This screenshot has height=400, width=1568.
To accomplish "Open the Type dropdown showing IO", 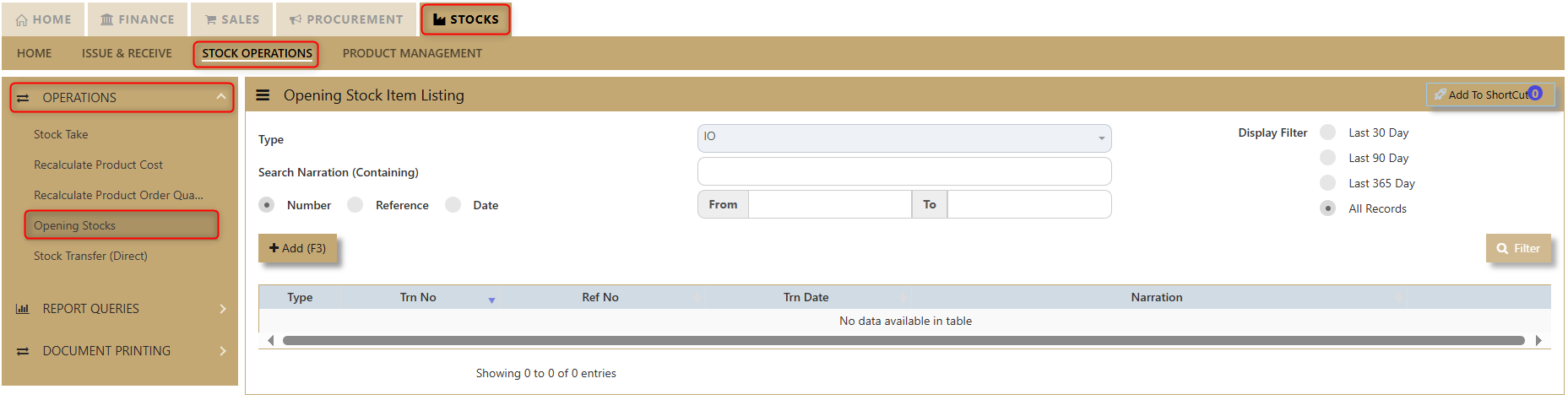I will [x=903, y=138].
